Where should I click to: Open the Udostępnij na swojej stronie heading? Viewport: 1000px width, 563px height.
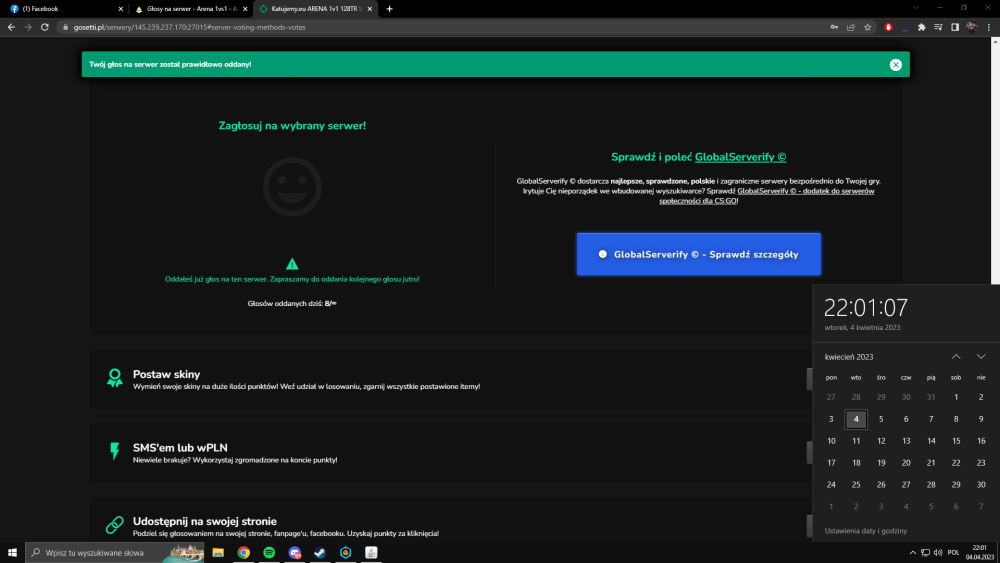click(205, 521)
